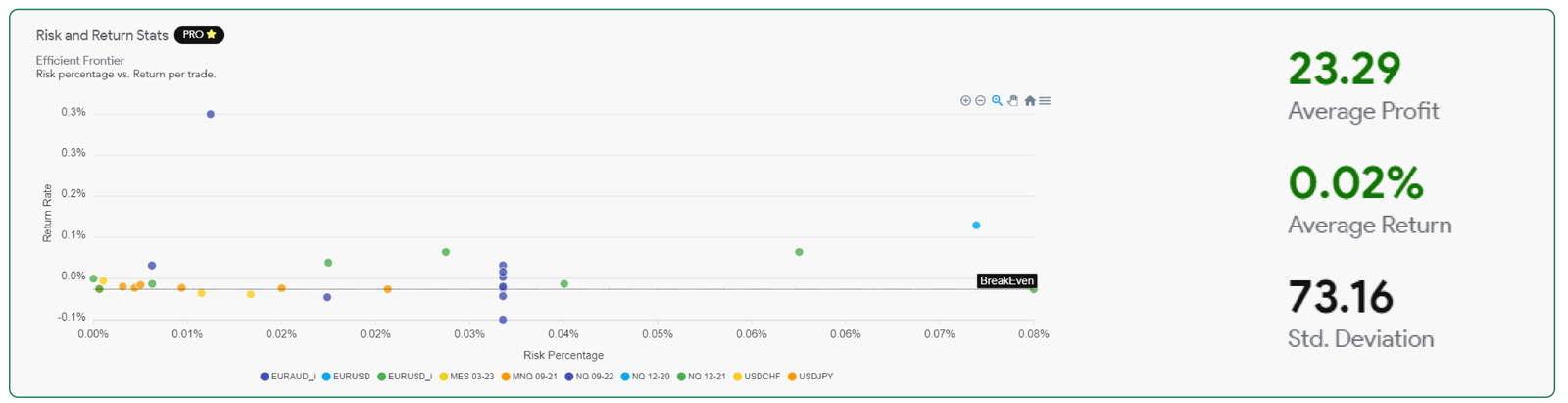
Task: Enable the panning hand tool
Action: point(1013,101)
